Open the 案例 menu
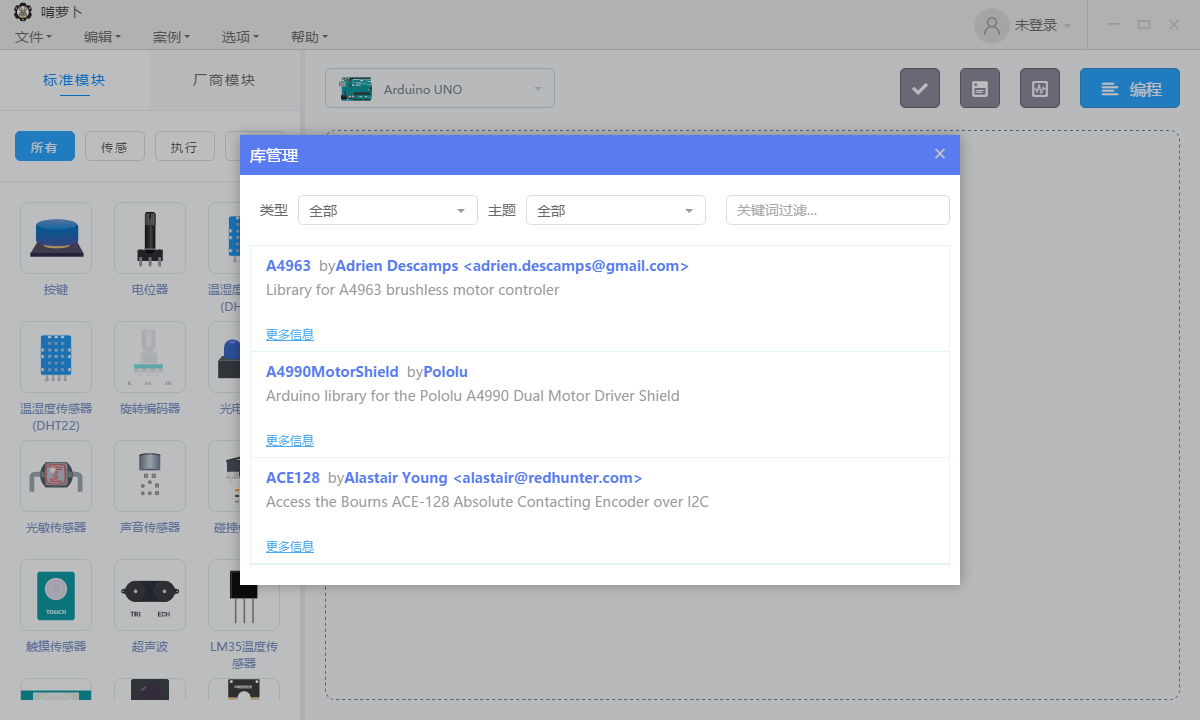Viewport: 1200px width, 720px height. point(171,37)
